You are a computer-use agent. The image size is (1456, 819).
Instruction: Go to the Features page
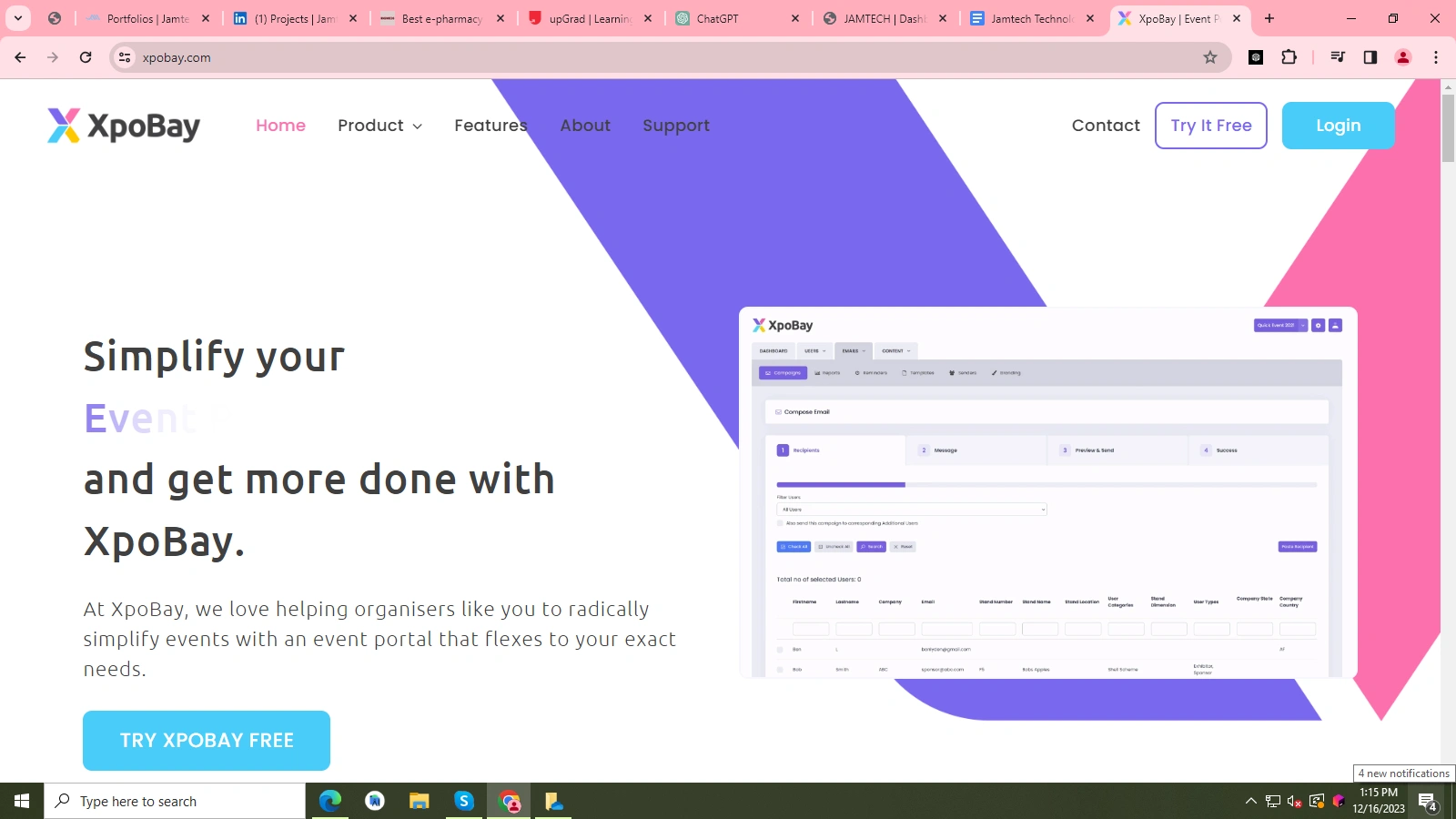click(x=490, y=126)
